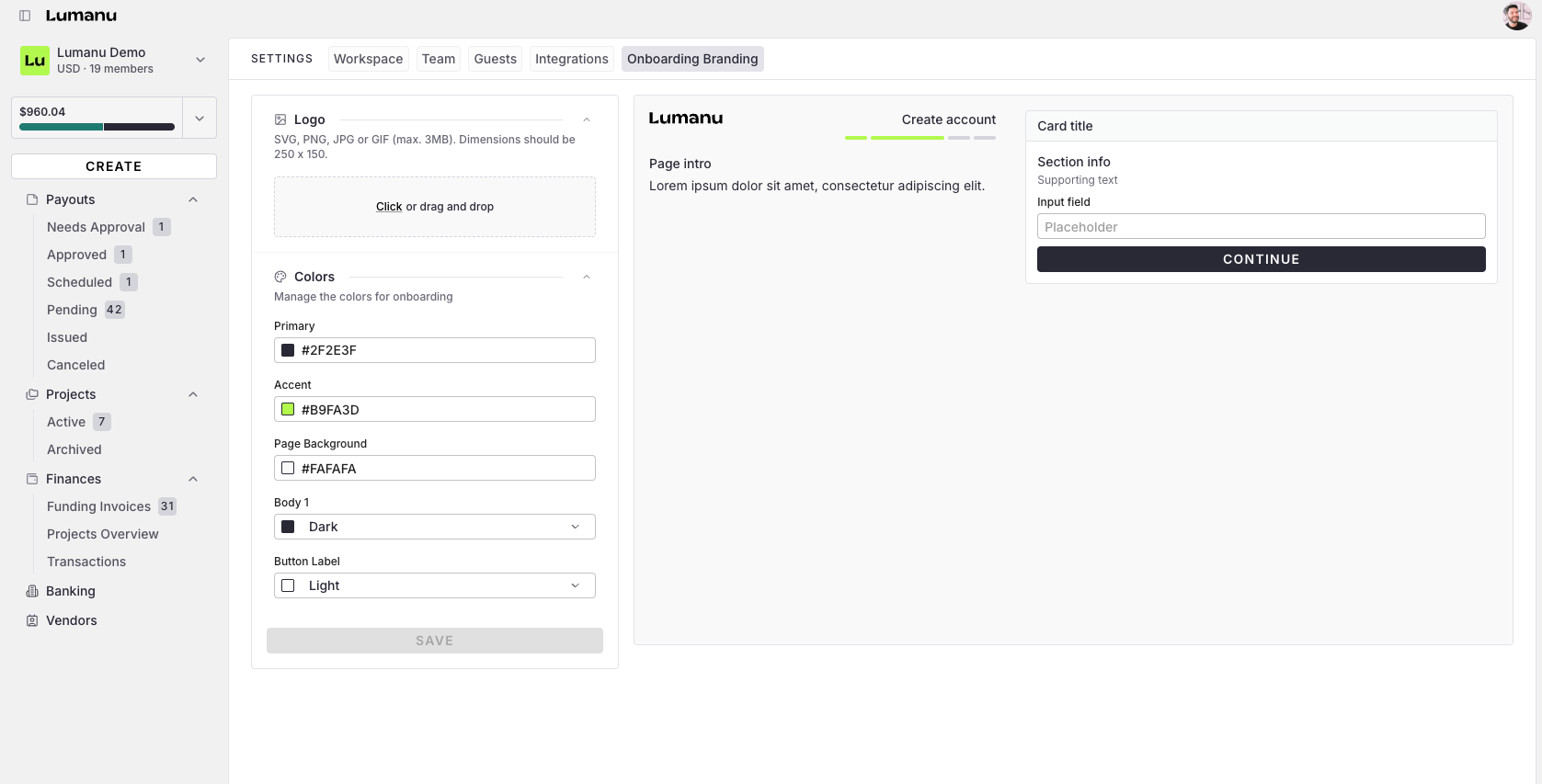
Task: Click the Page Background color swatch
Action: pyautogui.click(x=288, y=468)
